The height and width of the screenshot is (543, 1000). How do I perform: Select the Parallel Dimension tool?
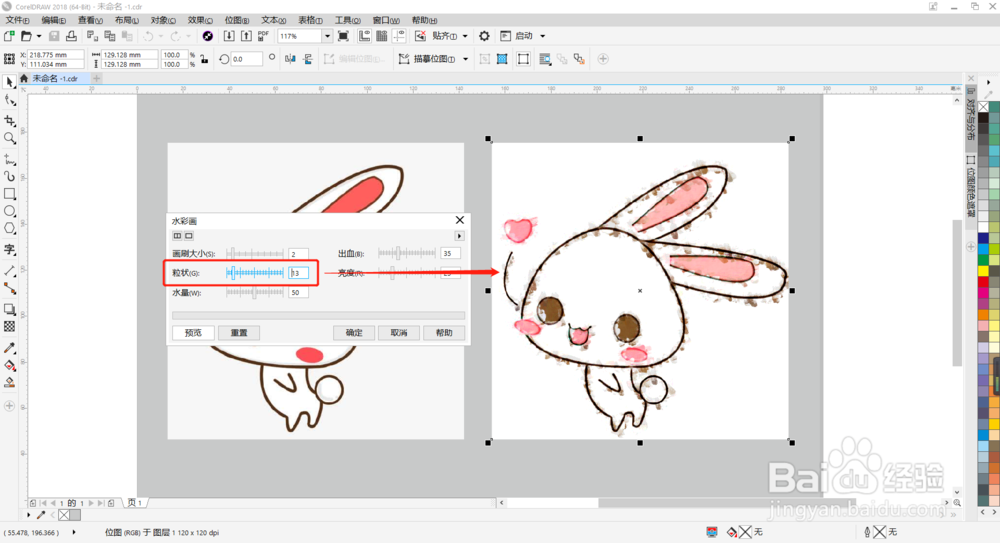point(10,271)
